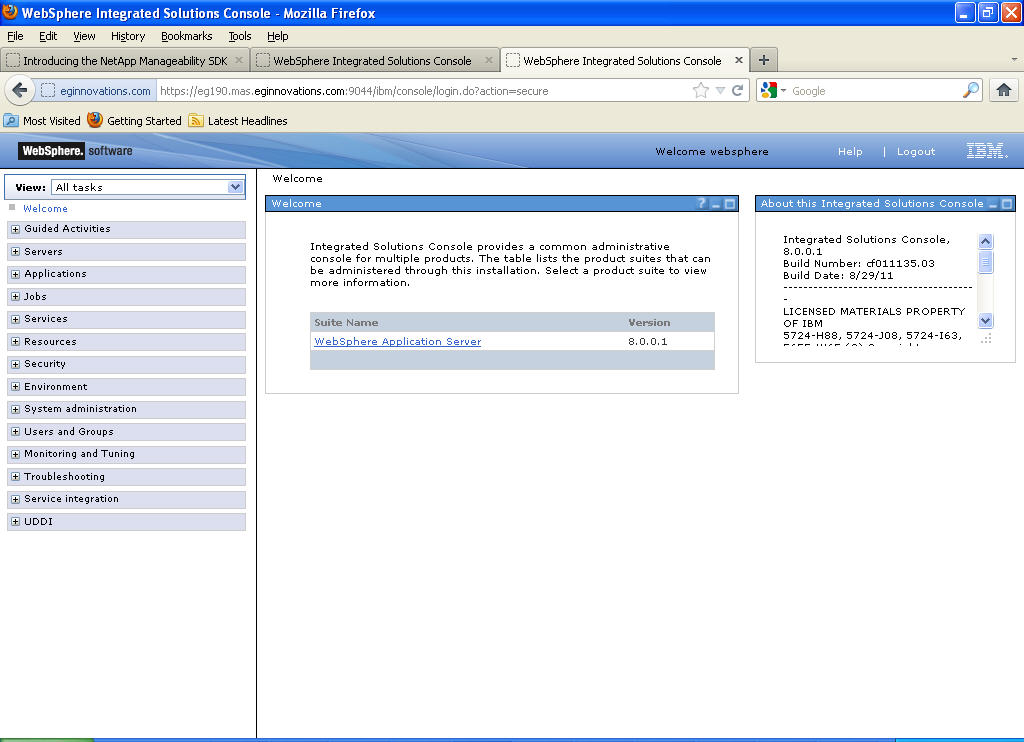Click the IBM logo in header
The width and height of the screenshot is (1024, 742).
click(x=986, y=151)
